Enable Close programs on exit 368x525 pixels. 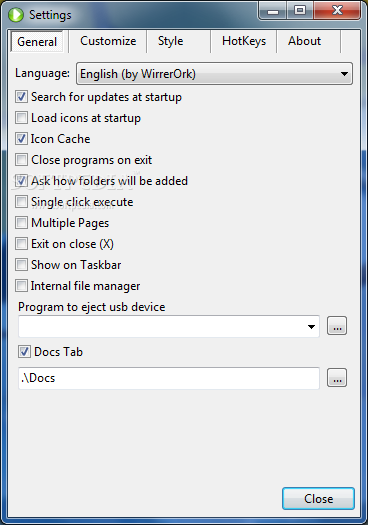pyautogui.click(x=21, y=160)
